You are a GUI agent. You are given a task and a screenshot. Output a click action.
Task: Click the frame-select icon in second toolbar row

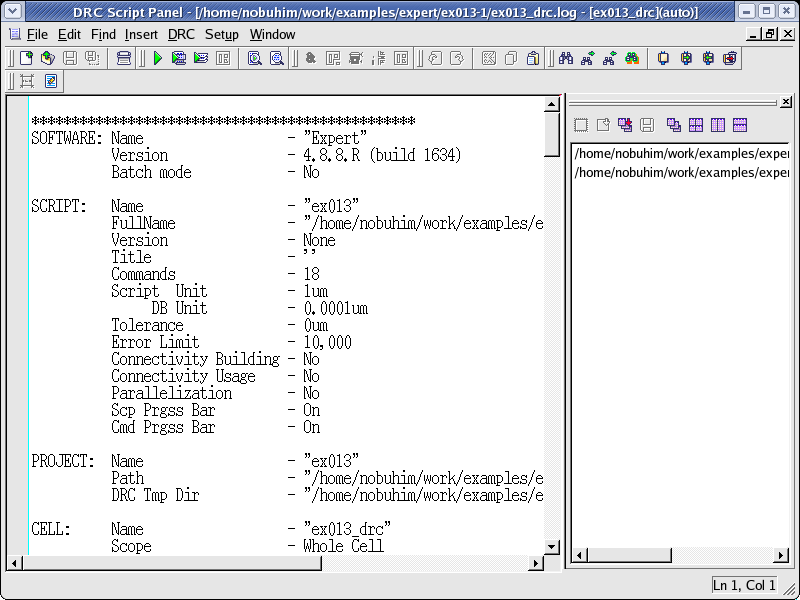(x=27, y=81)
